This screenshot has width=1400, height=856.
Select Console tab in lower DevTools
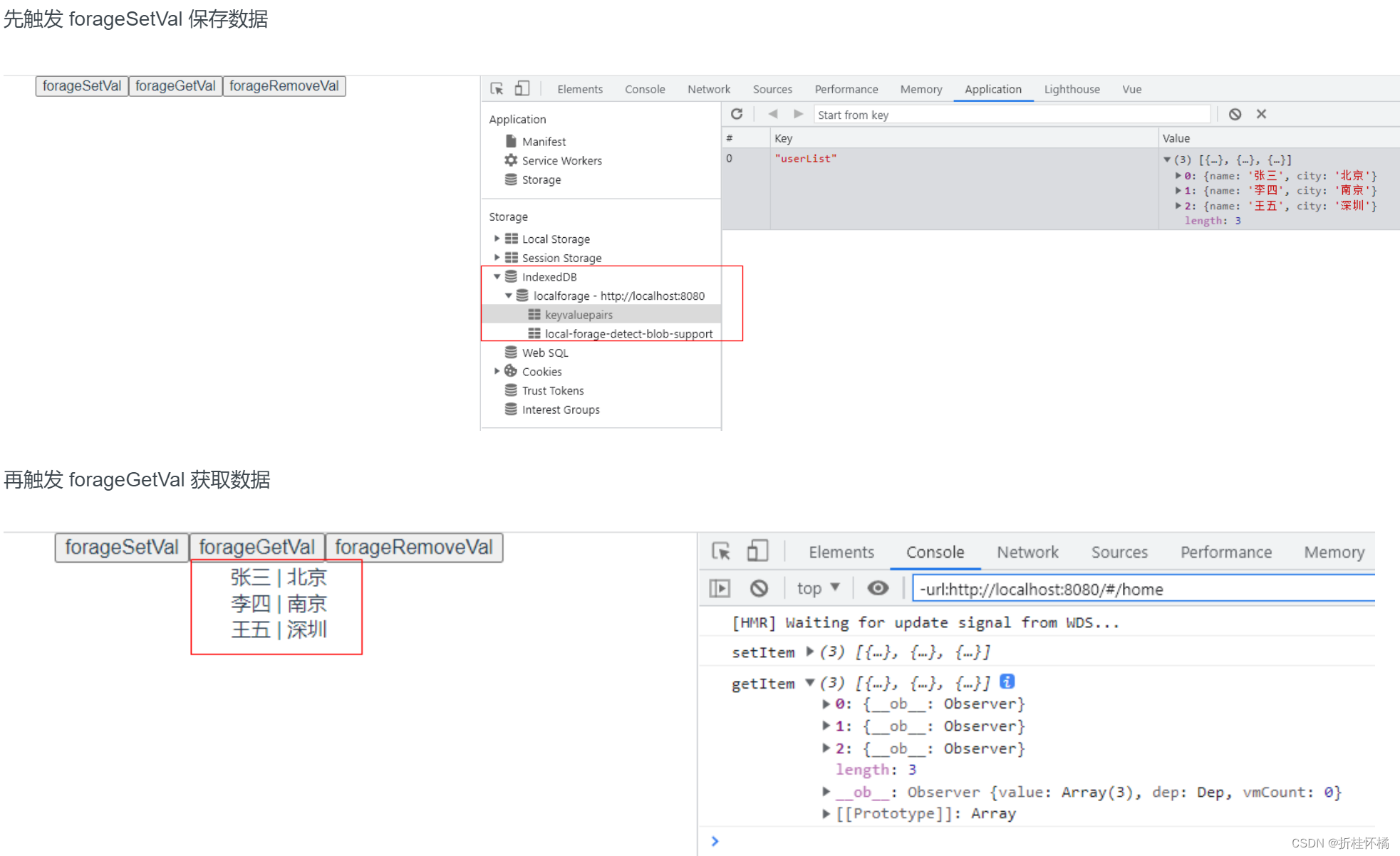pyautogui.click(x=935, y=552)
